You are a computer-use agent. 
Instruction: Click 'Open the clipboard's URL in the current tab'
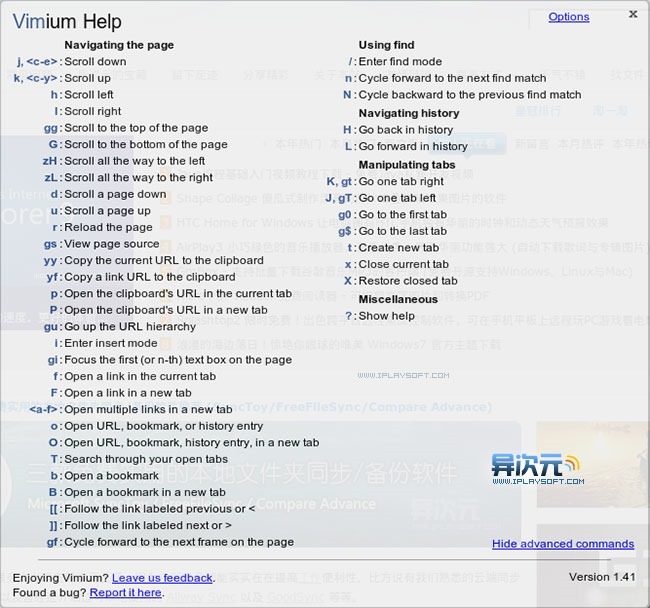tap(178, 294)
